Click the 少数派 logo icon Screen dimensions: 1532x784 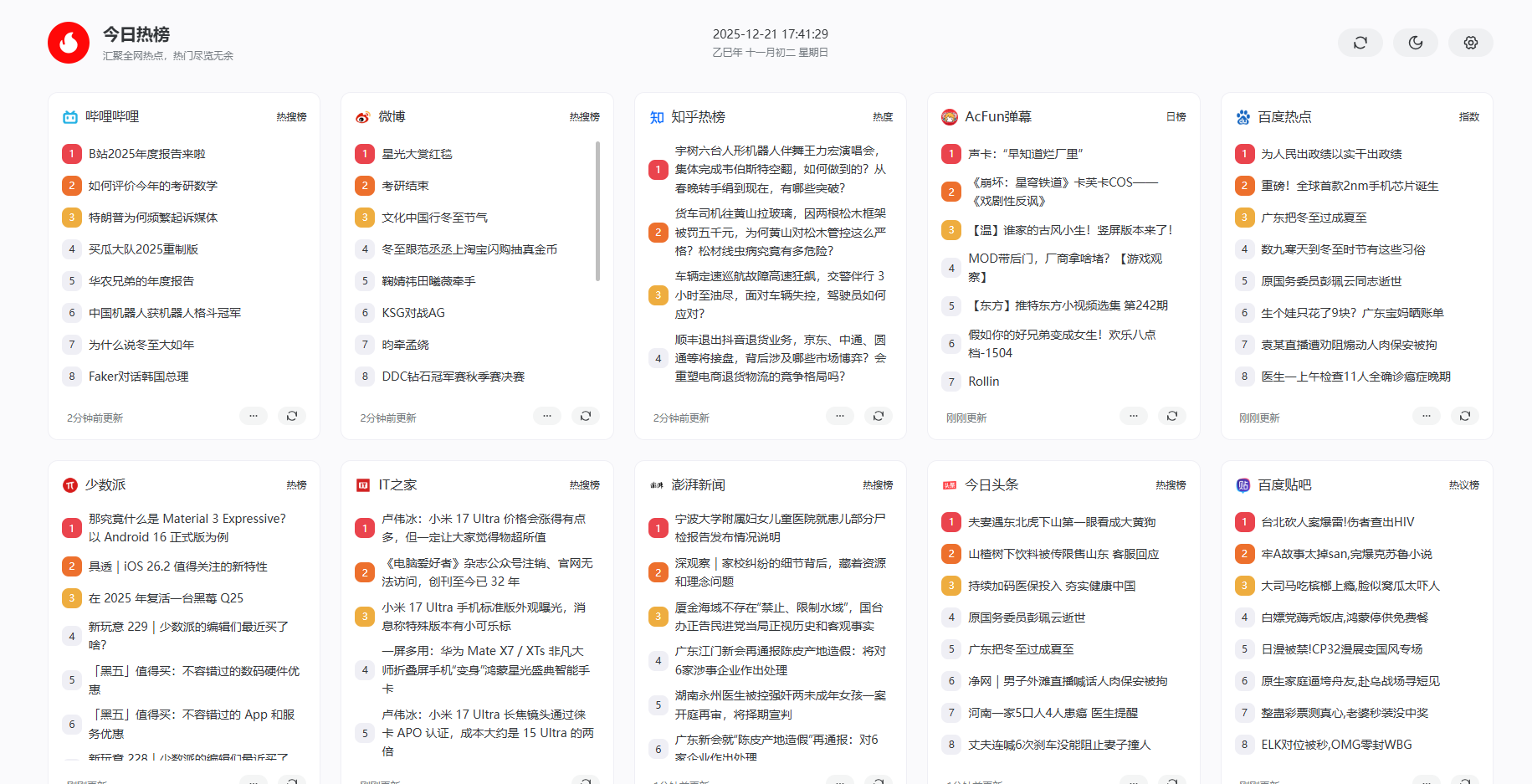[70, 485]
